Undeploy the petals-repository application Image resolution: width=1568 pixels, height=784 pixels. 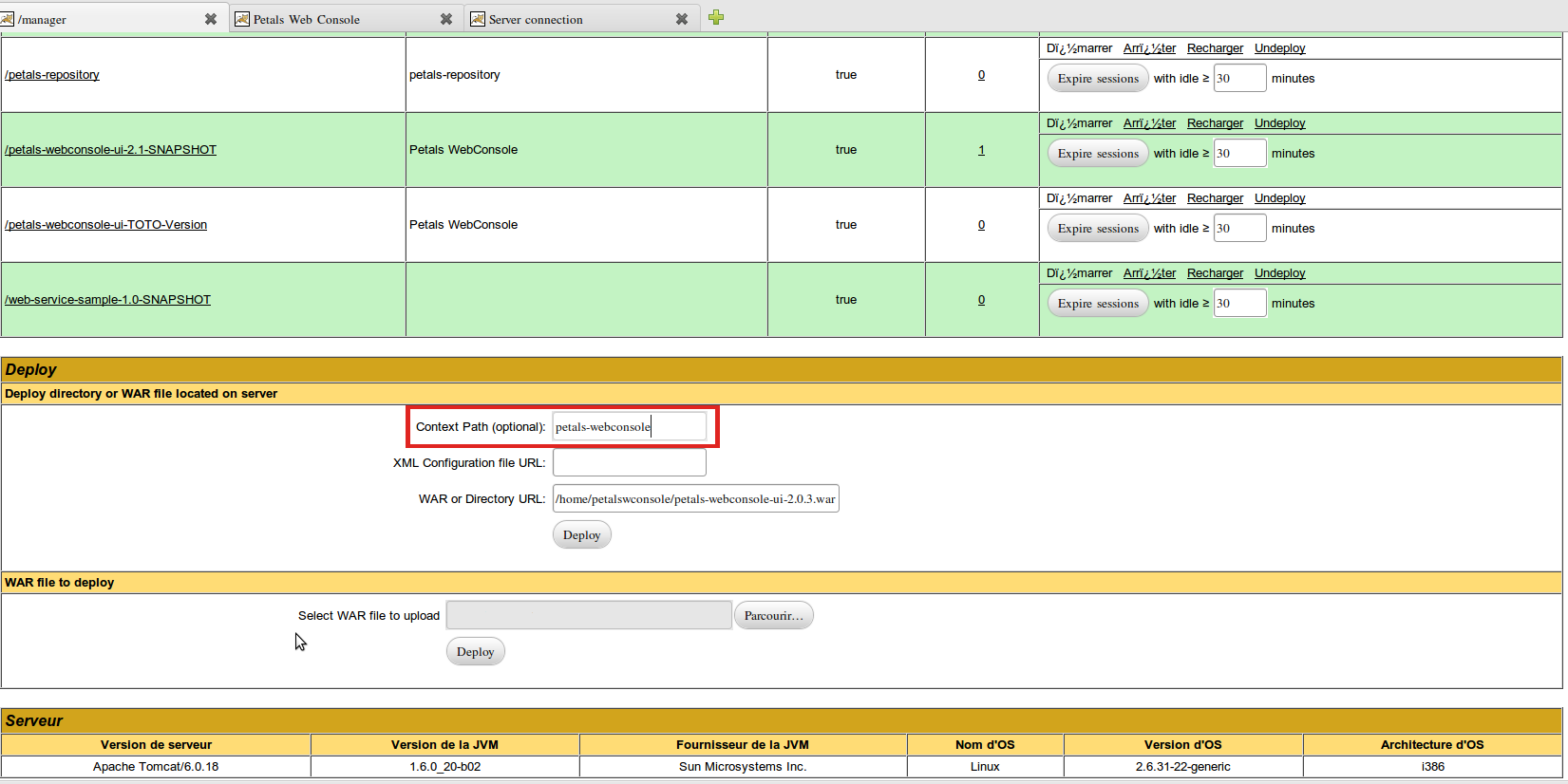click(x=1279, y=48)
